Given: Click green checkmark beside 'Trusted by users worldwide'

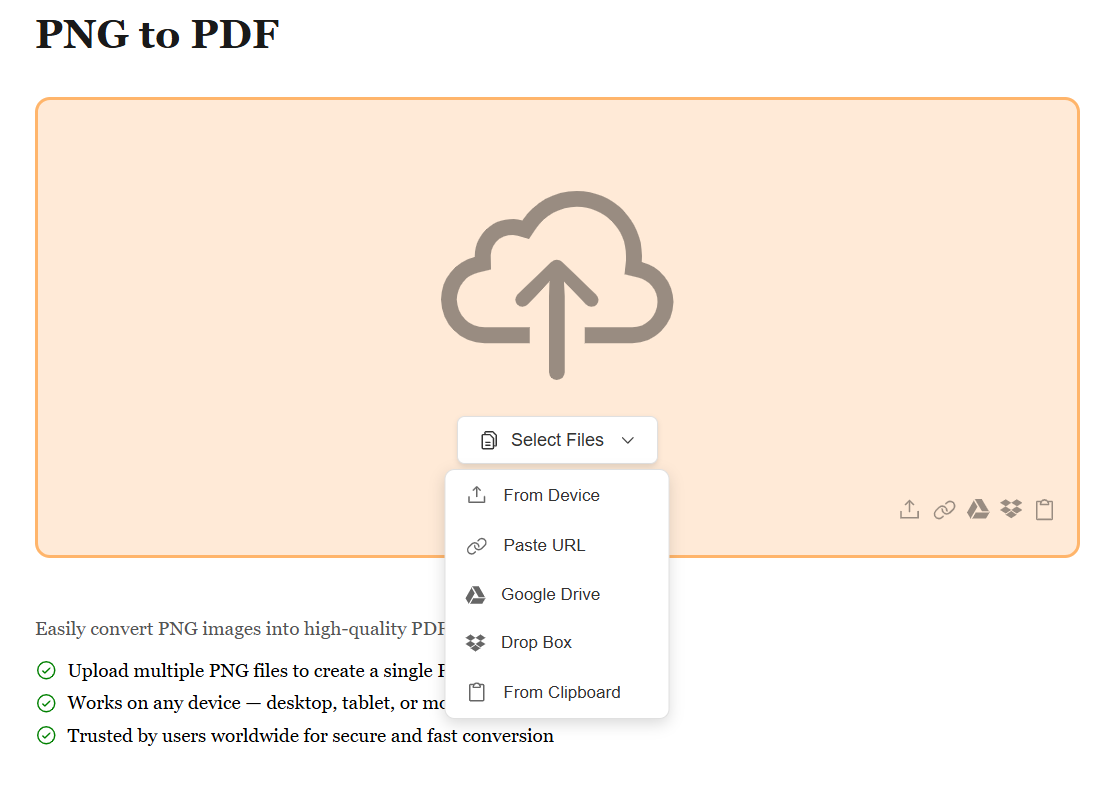Looking at the screenshot, I should [x=46, y=736].
